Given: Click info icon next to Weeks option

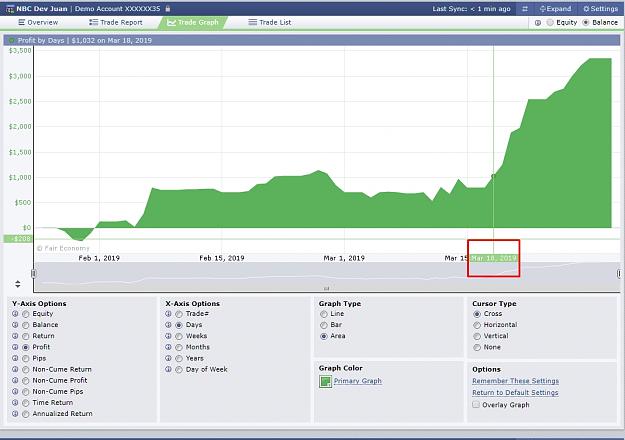Looking at the screenshot, I should tap(169, 336).
